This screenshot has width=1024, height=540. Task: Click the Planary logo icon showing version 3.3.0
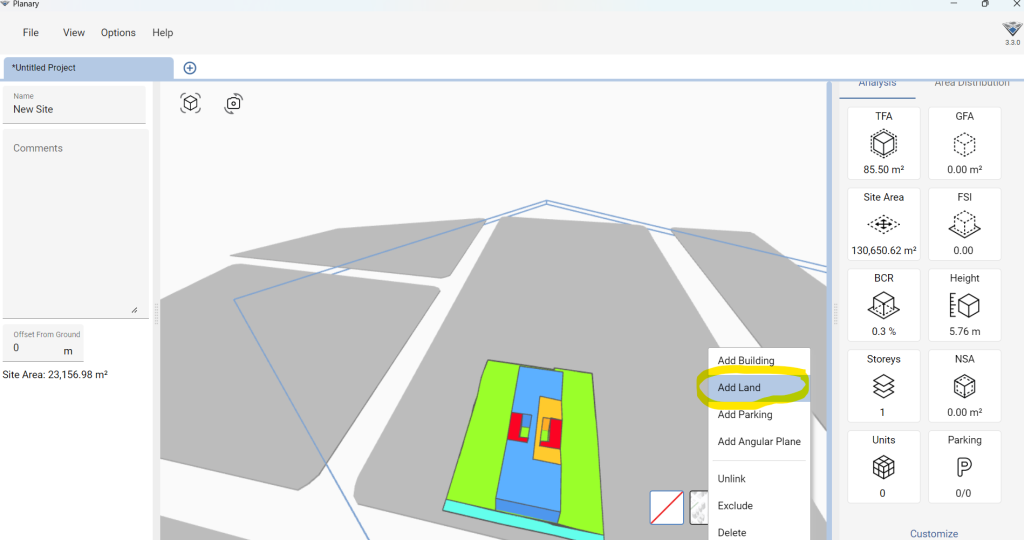click(x=1012, y=30)
